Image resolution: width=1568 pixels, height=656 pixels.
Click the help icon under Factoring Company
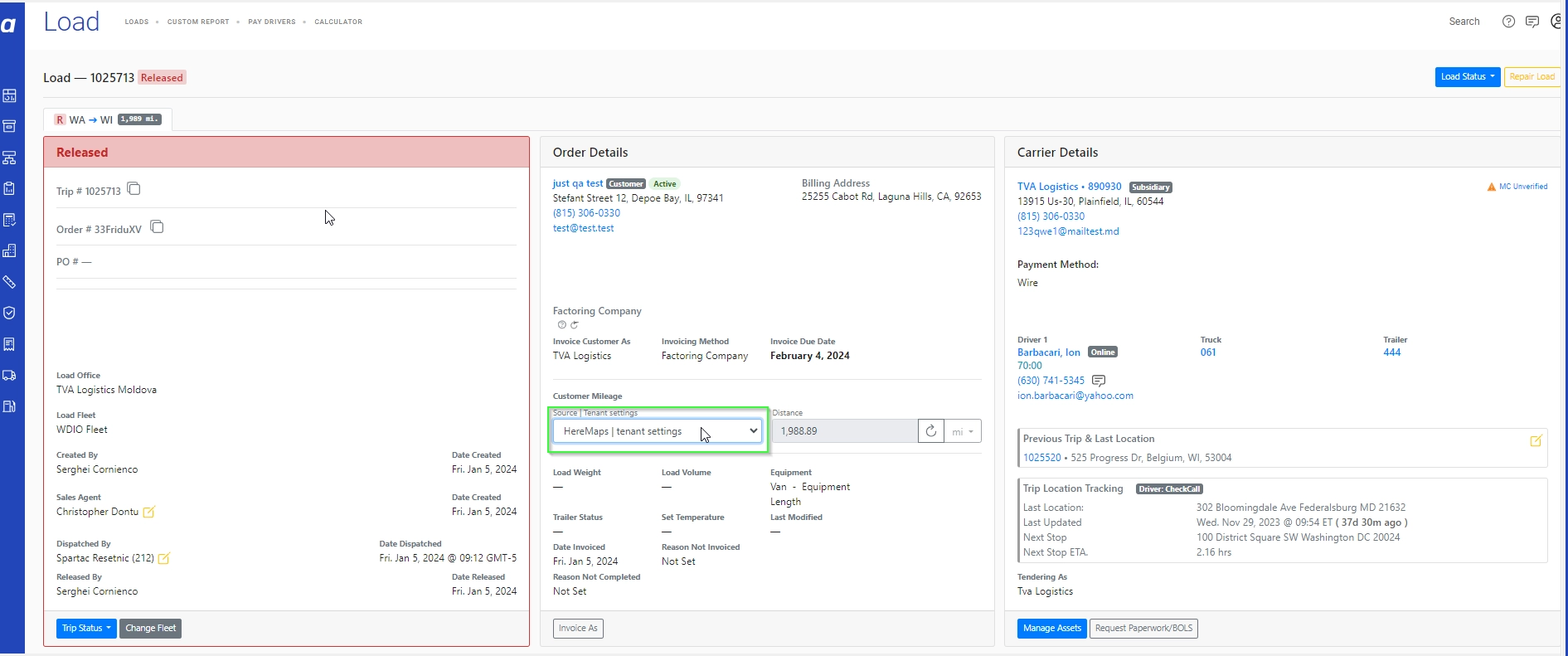pos(561,325)
